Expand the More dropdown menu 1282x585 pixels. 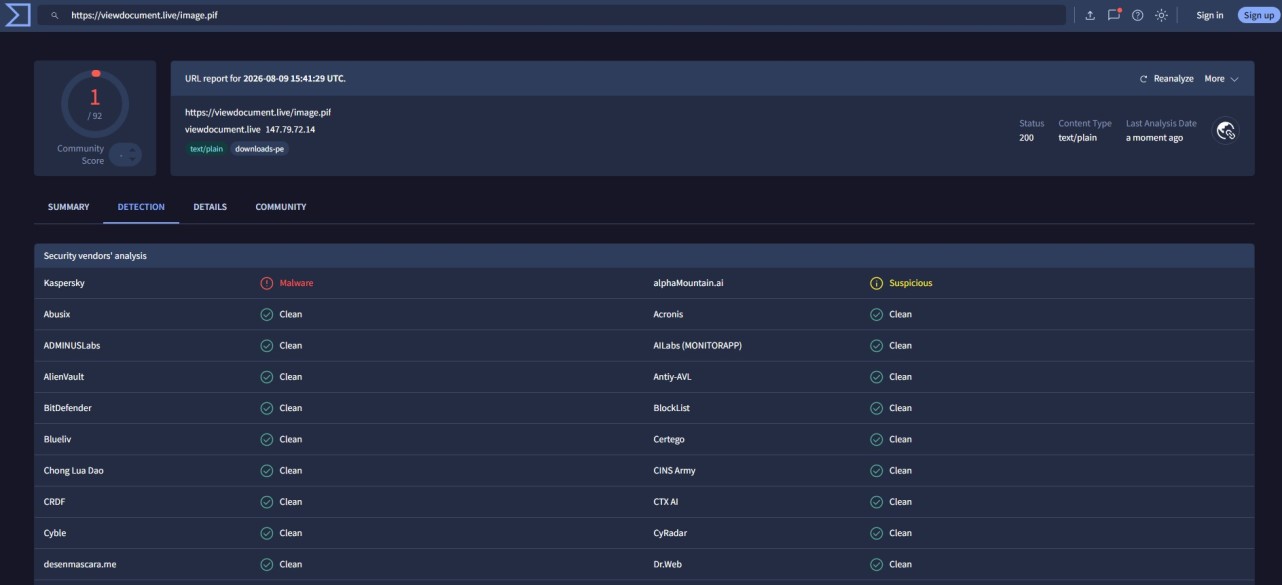click(1221, 78)
